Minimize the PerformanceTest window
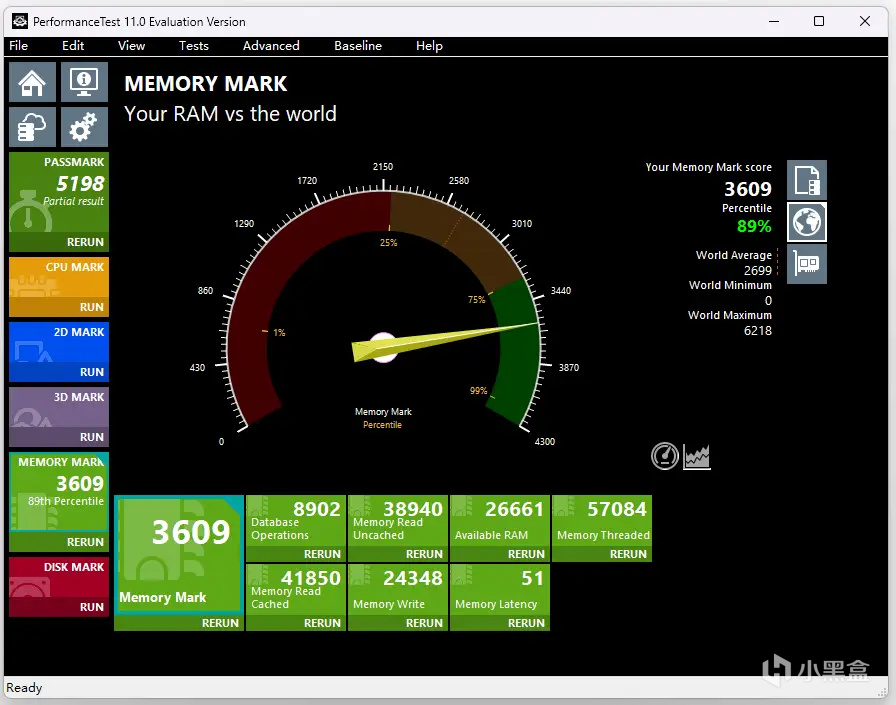 click(774, 21)
